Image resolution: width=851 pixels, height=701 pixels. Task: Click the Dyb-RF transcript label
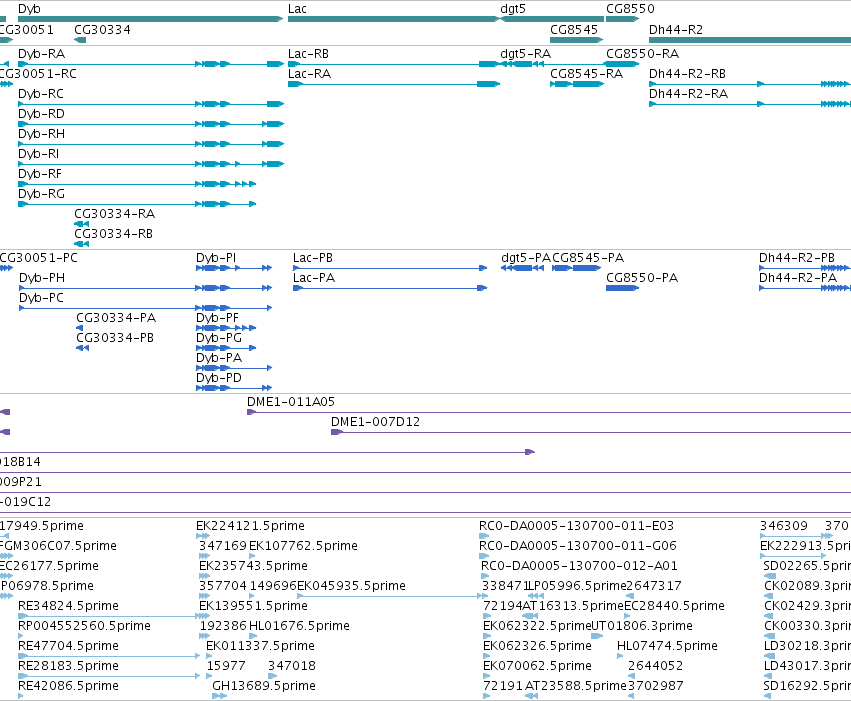[40, 174]
